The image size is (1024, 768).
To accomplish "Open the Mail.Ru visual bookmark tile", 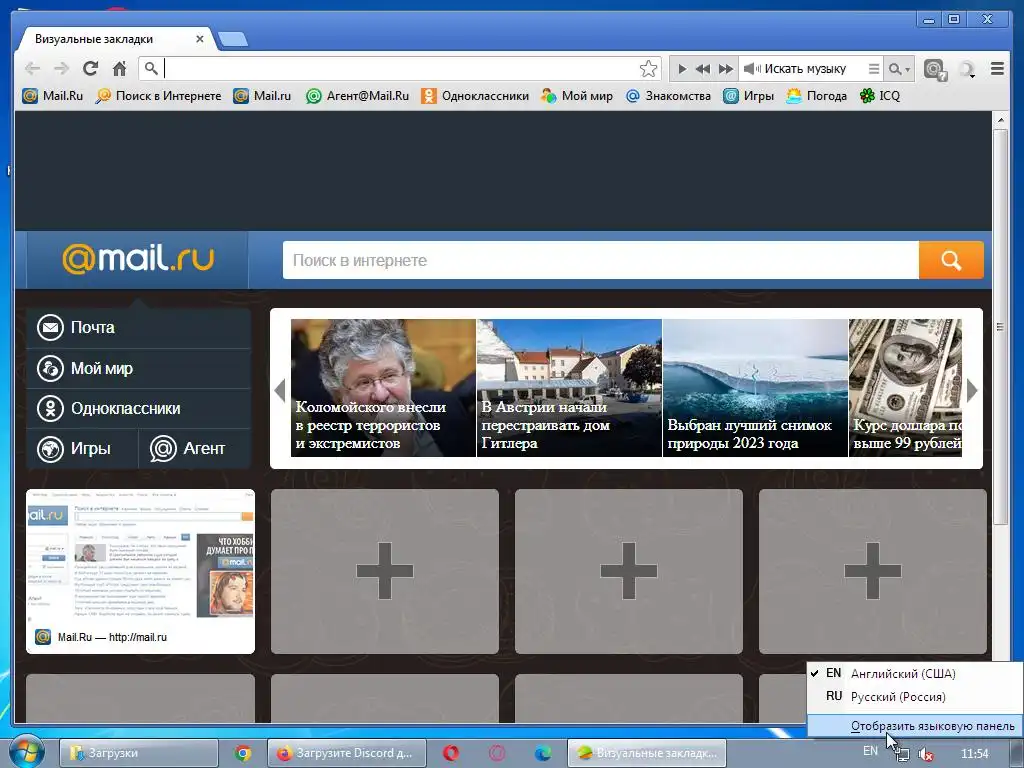I will 140,571.
